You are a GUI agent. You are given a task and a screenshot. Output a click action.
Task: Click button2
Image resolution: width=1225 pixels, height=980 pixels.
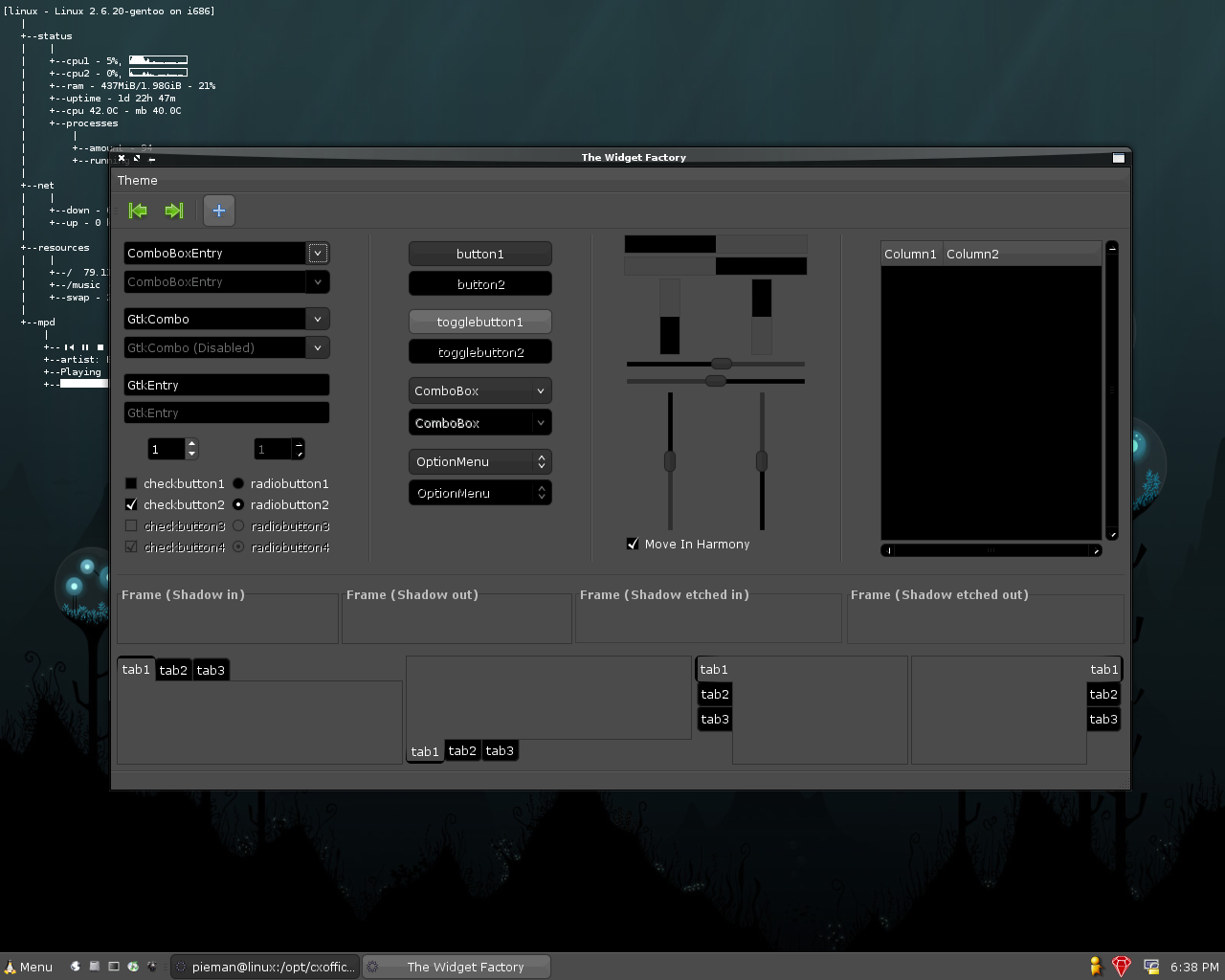[x=480, y=284]
